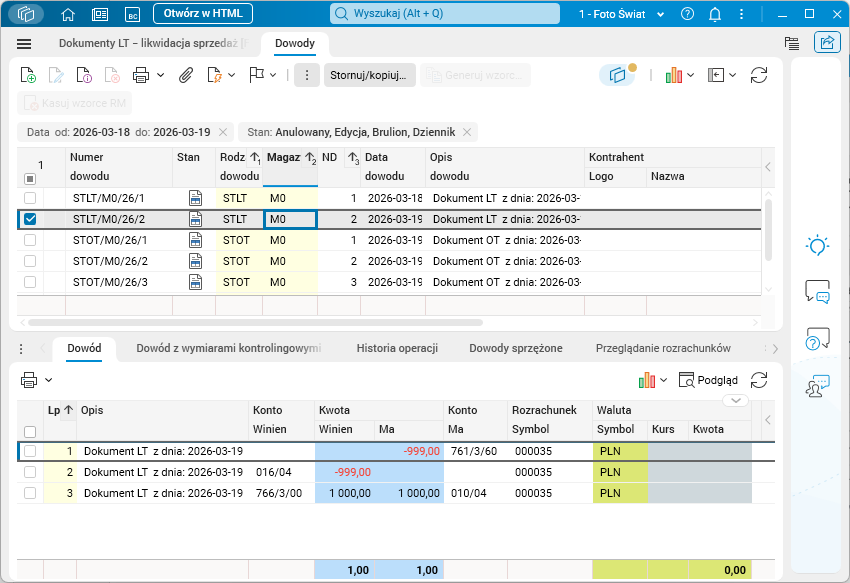The image size is (850, 583).
Task: Switch to Historia operacji tab
Action: tap(397, 348)
